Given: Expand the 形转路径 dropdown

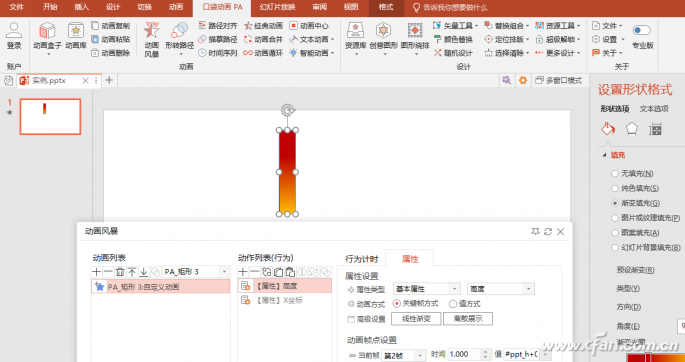Looking at the screenshot, I should (180, 55).
